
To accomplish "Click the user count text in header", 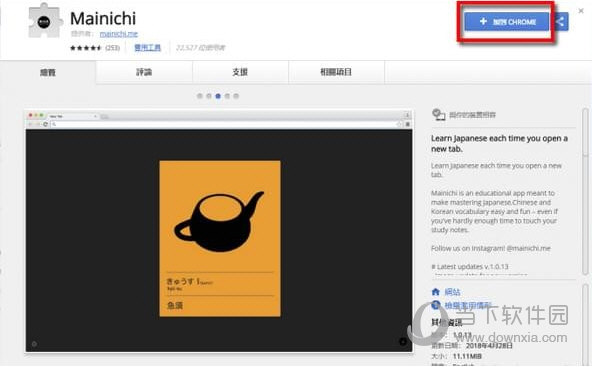I will pyautogui.click(x=200, y=48).
